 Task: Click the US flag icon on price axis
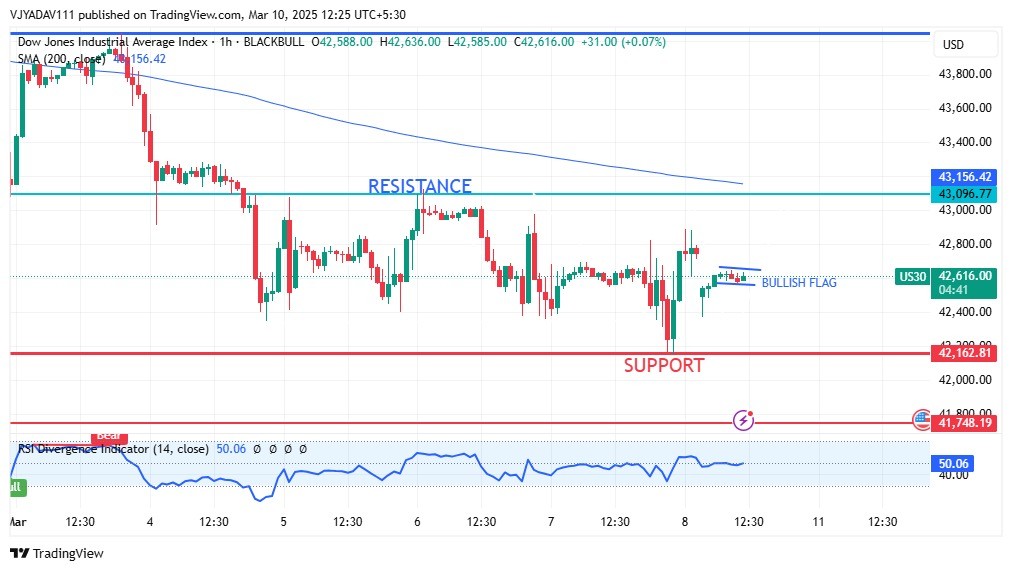[x=921, y=420]
